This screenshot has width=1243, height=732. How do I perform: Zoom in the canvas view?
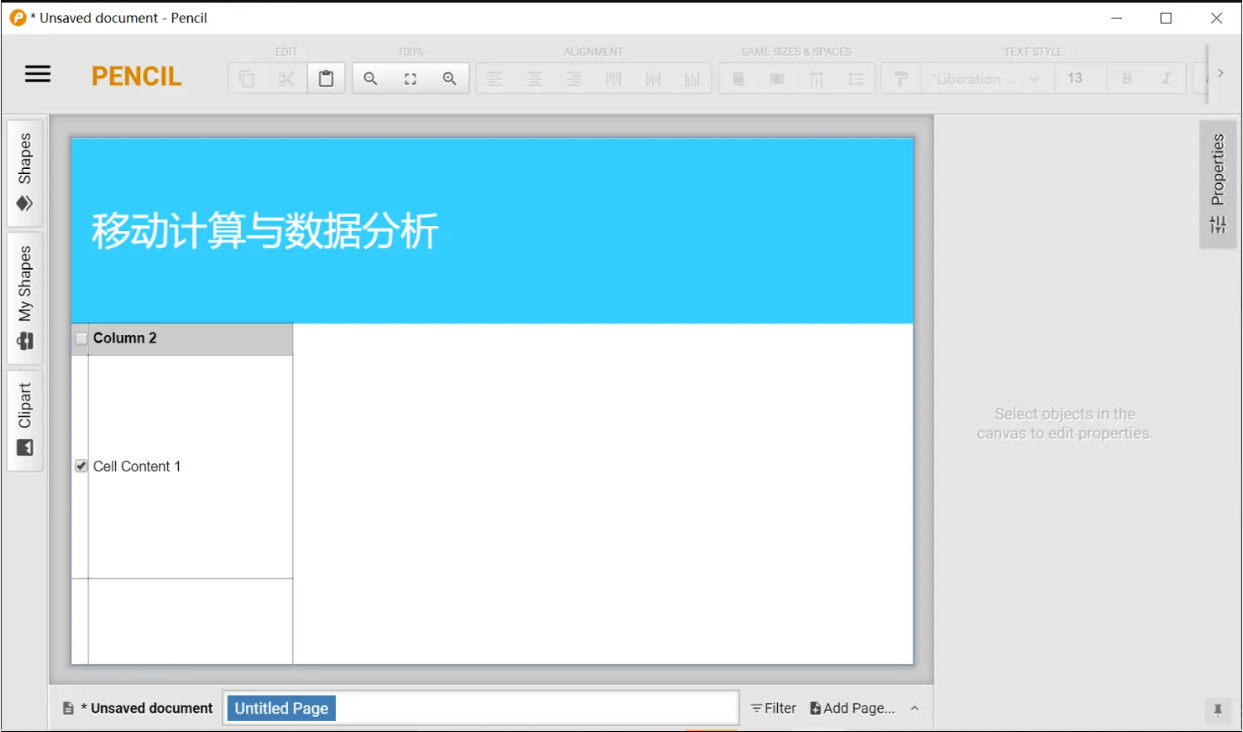tap(450, 79)
